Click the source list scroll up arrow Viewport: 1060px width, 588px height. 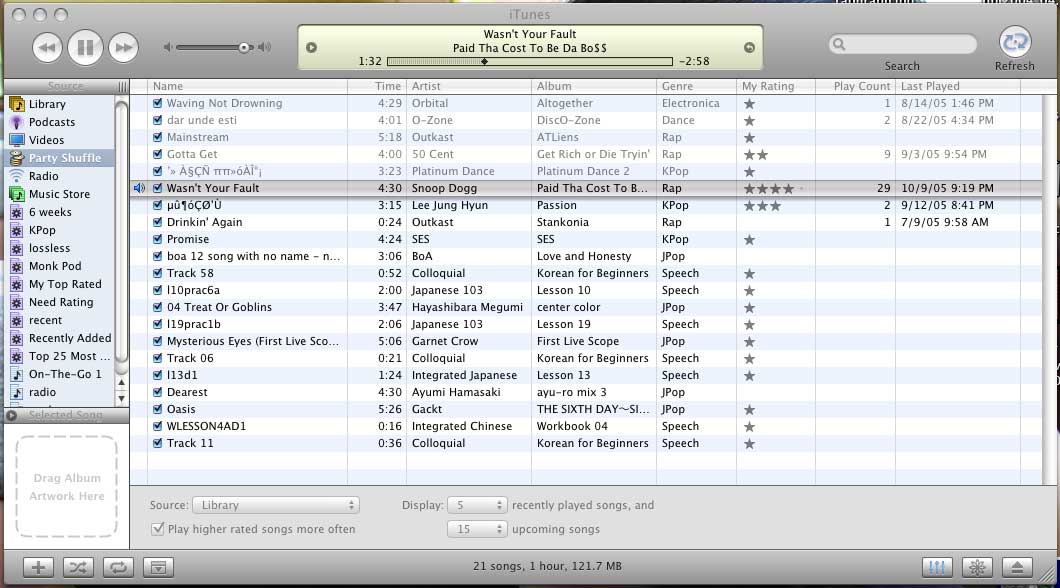tap(122, 383)
